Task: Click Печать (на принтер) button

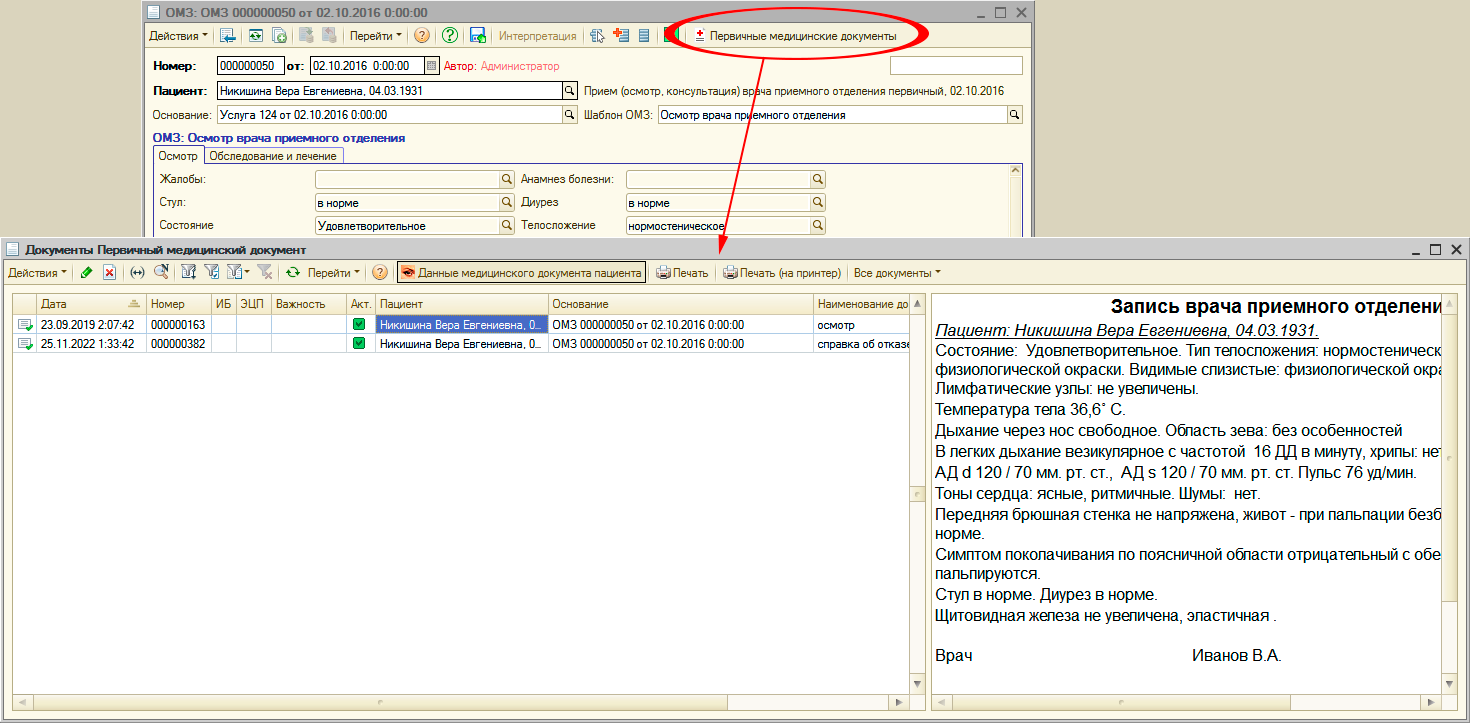Action: pos(783,272)
